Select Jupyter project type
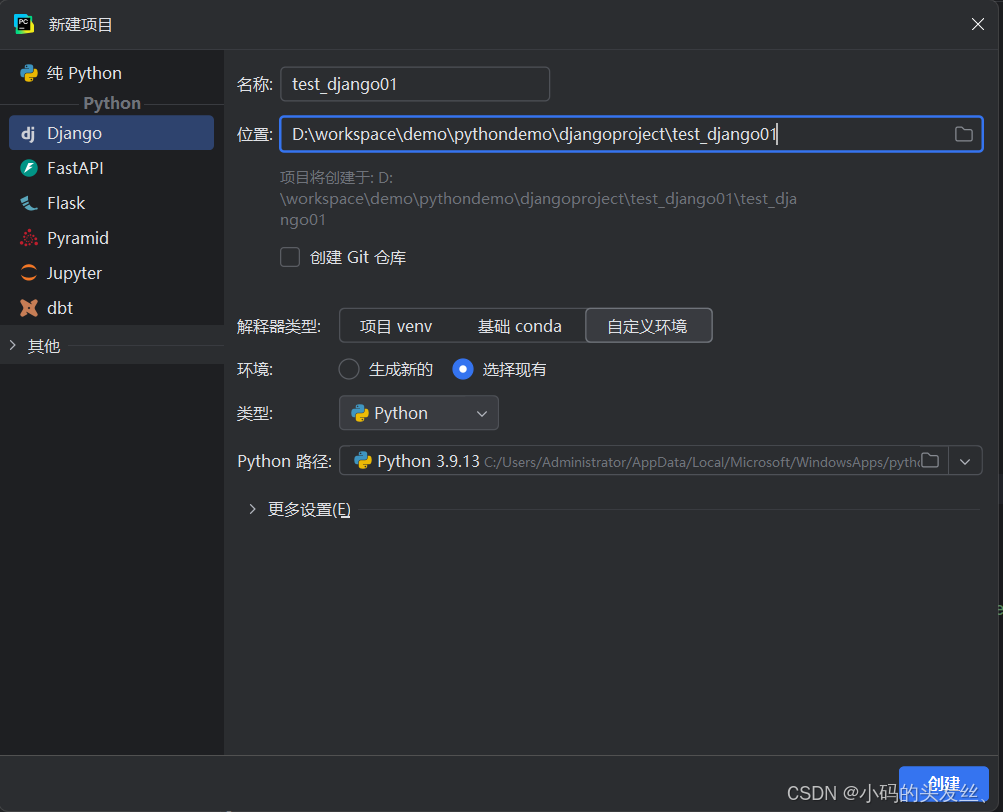Image resolution: width=1003 pixels, height=812 pixels. tap(111, 273)
